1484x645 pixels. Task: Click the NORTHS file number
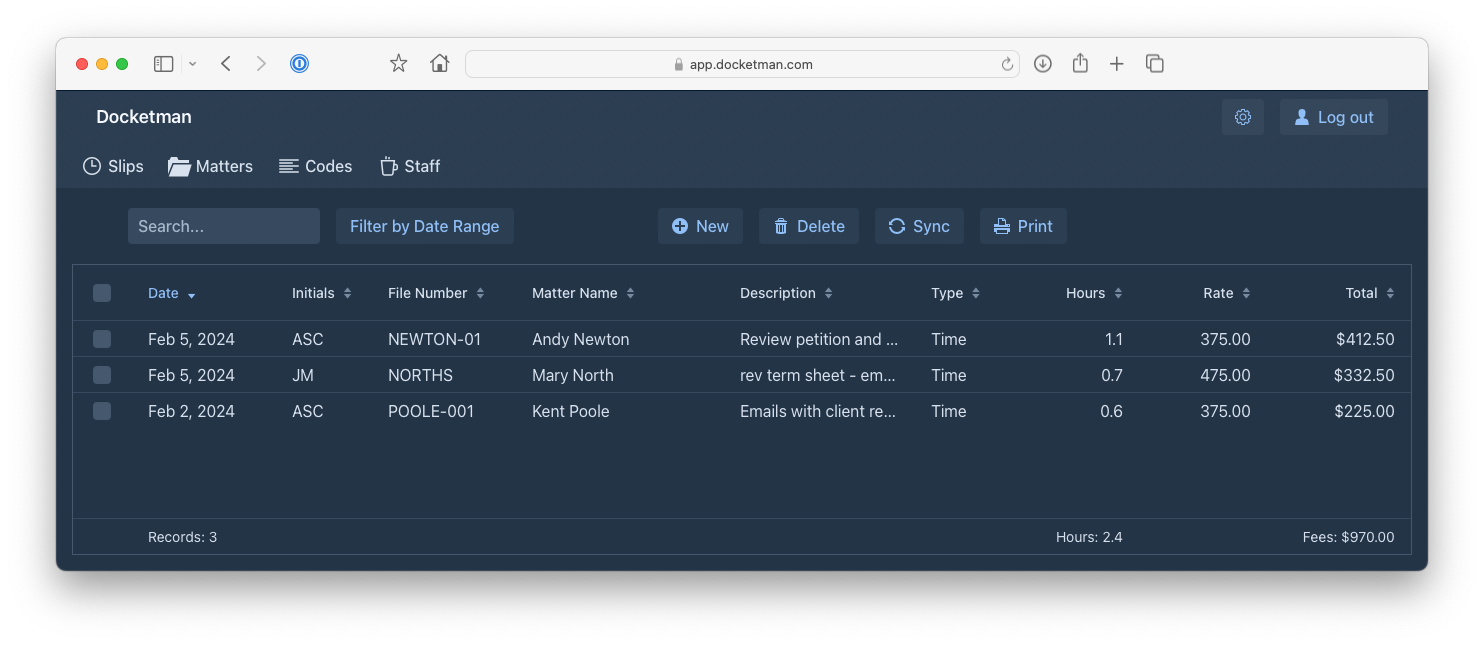[420, 375]
